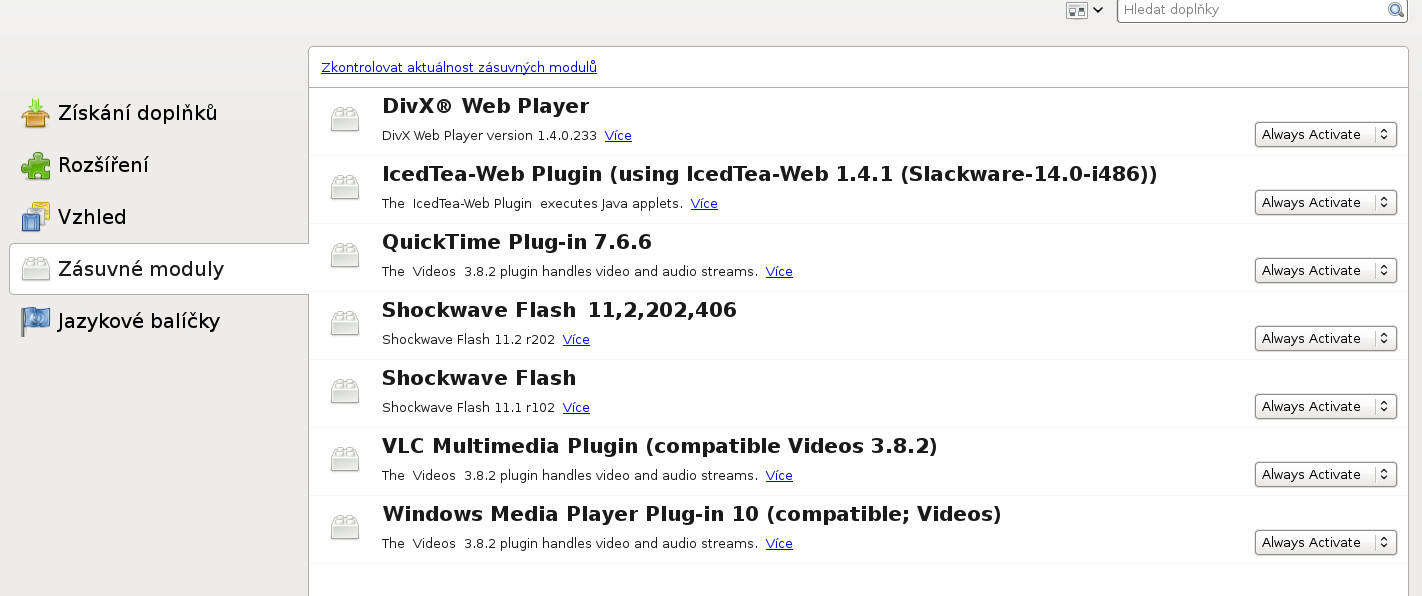Switch to the Získání doplňků category
Screen dimensions: 1422x596
coord(159,113)
